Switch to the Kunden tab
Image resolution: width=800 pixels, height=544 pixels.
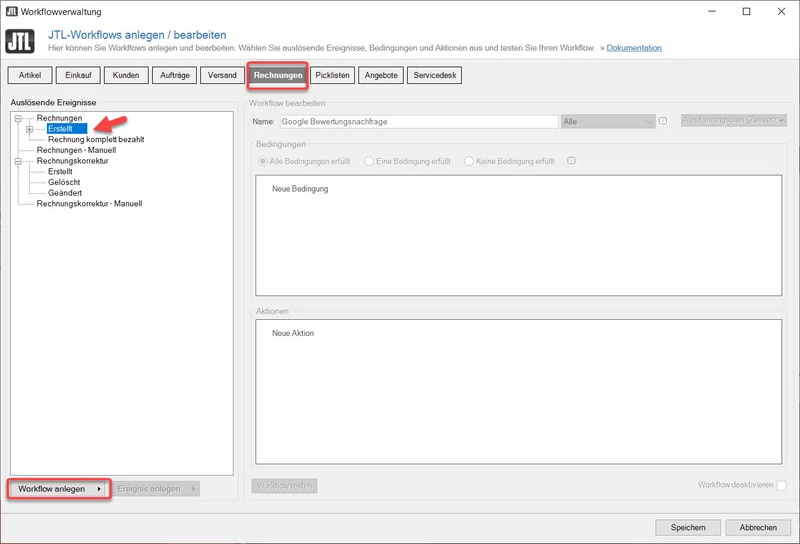(x=126, y=75)
